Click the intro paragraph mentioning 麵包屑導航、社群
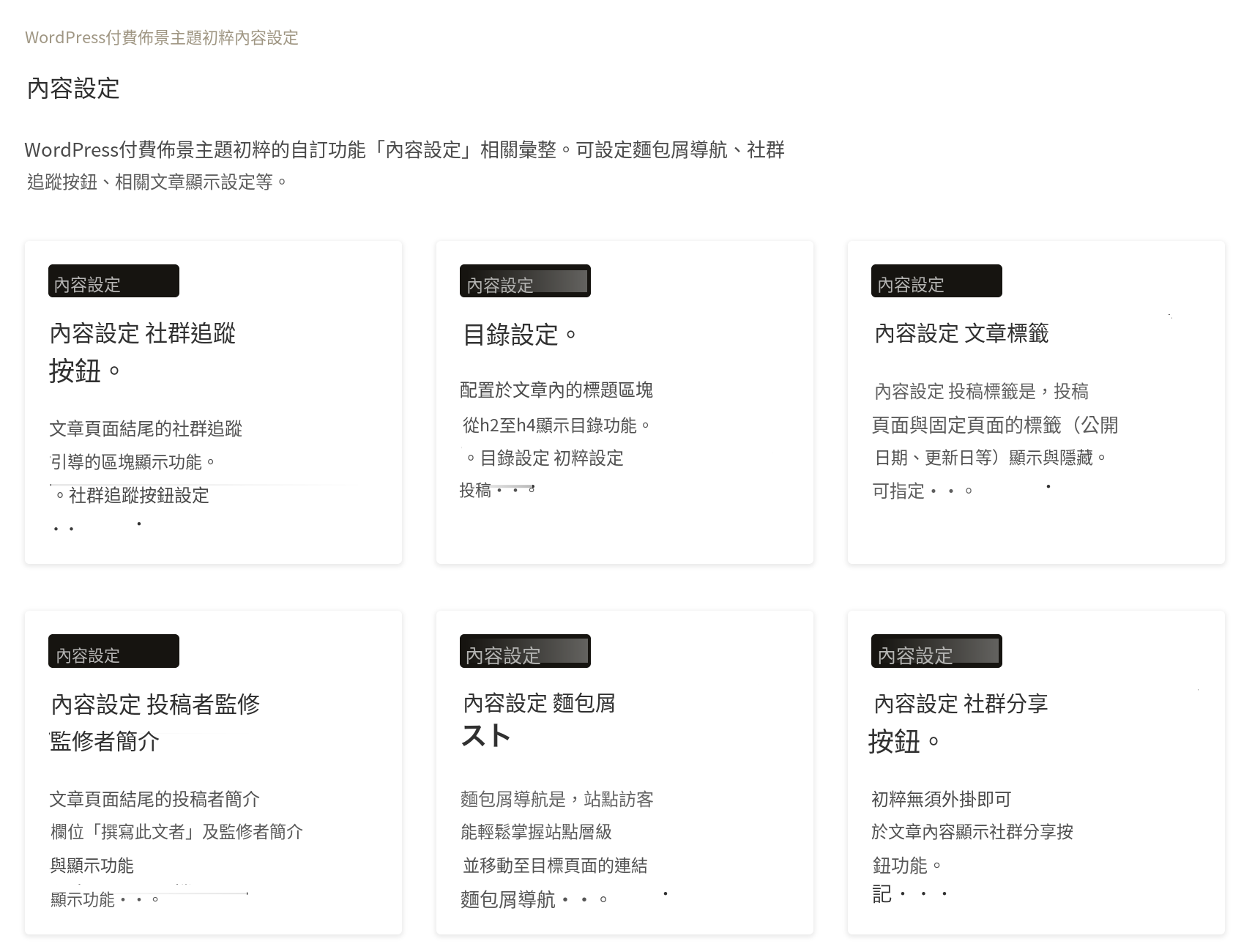The image size is (1252, 952). 405,166
